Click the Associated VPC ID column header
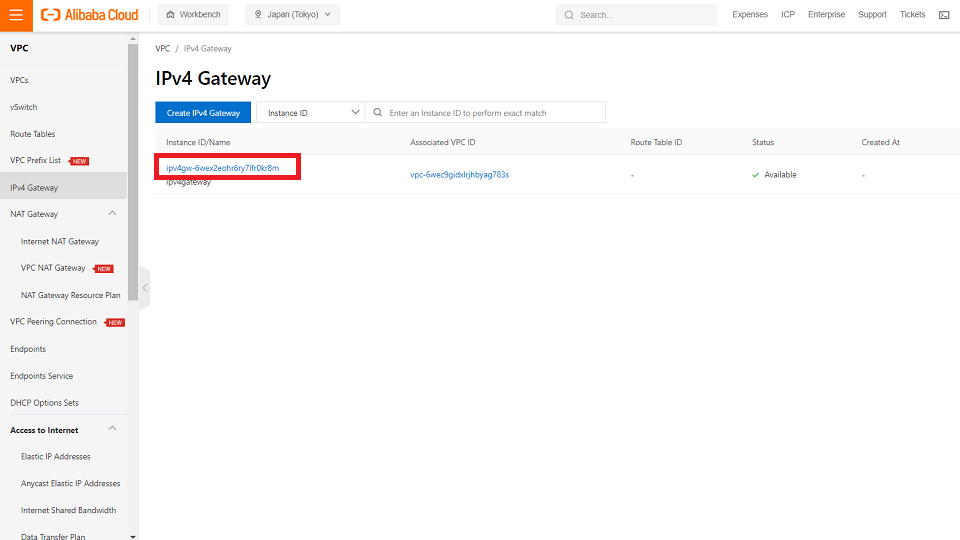The image size is (960, 540). click(442, 142)
